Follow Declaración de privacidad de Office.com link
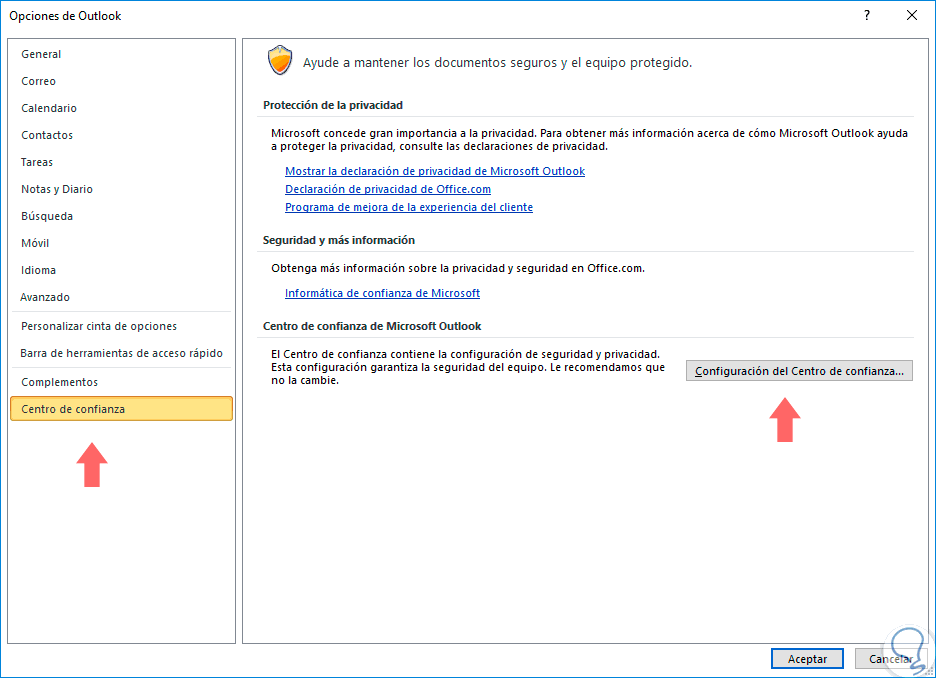936x678 pixels. tap(388, 189)
